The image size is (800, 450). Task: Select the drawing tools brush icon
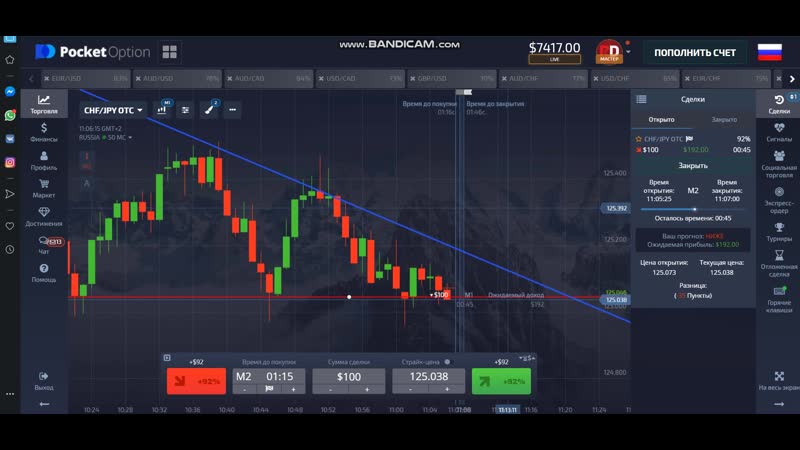[x=210, y=110]
